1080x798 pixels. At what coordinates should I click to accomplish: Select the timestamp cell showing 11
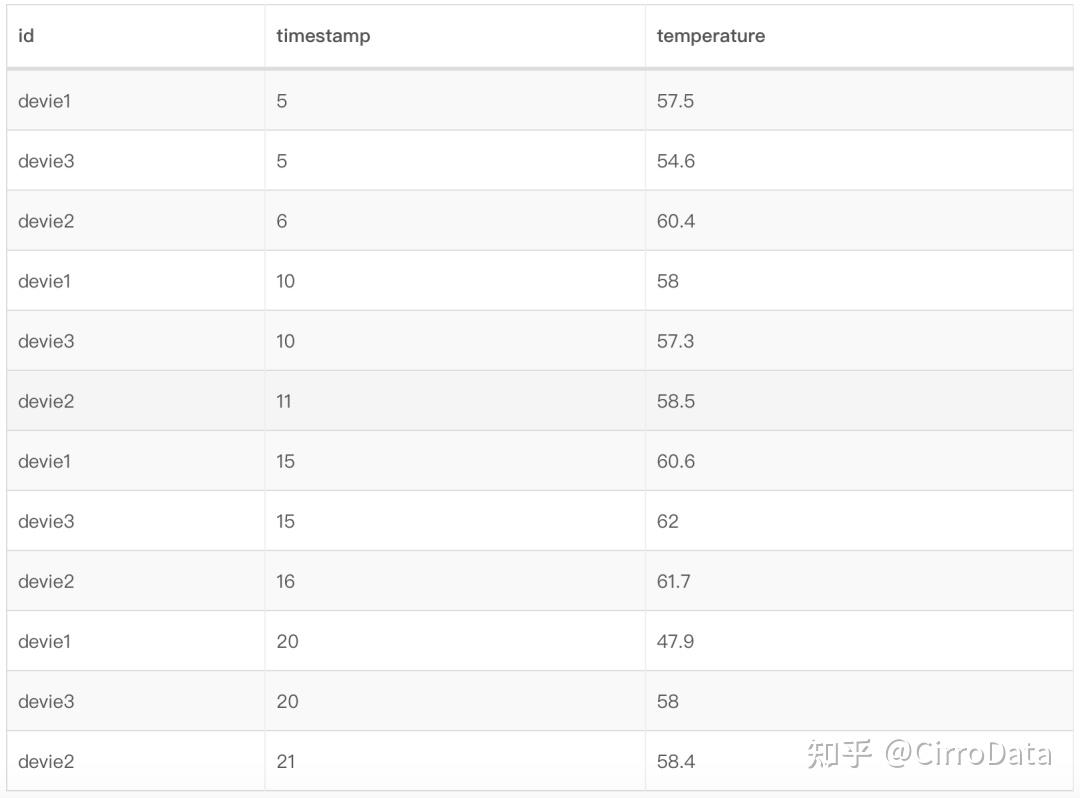[284, 401]
